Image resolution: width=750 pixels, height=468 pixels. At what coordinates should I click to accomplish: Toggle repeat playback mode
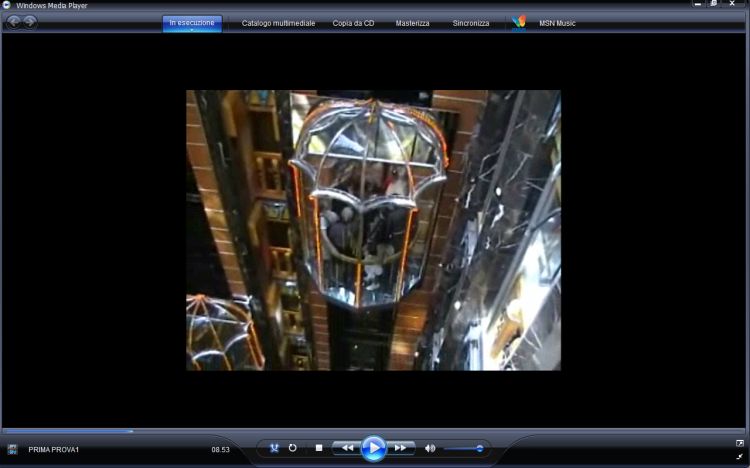pos(293,448)
